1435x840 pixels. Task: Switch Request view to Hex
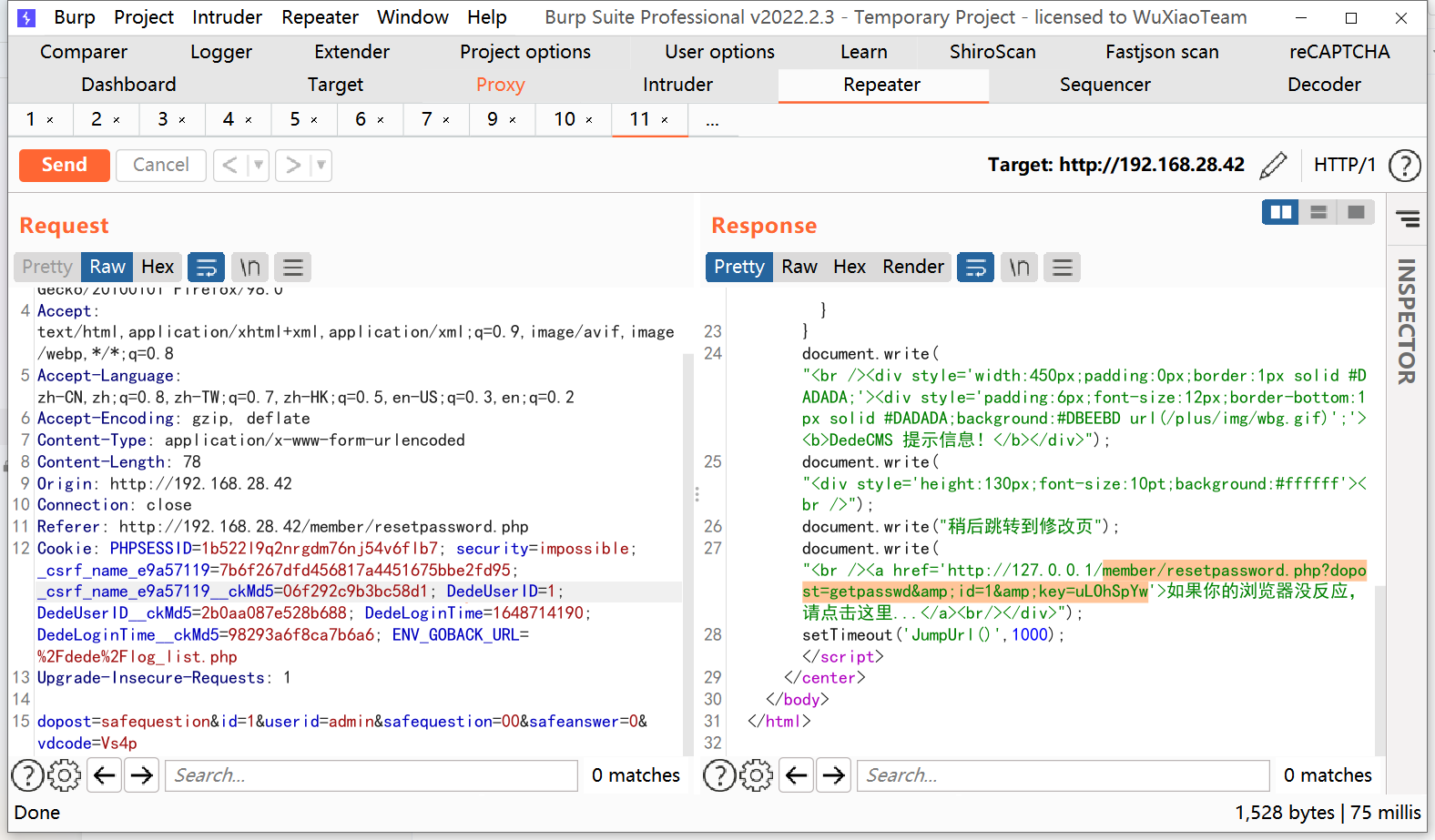point(158,267)
